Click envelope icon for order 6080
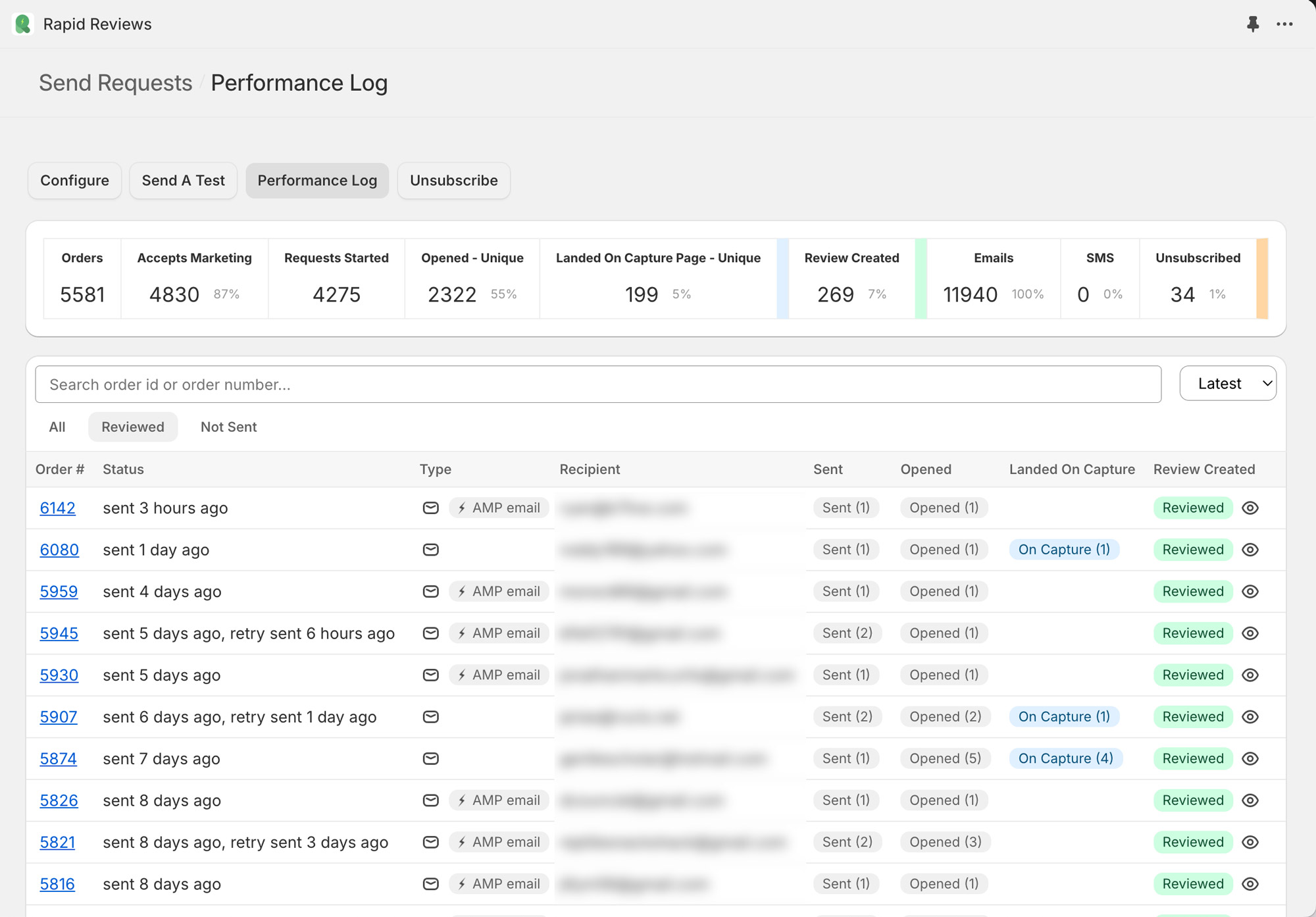The height and width of the screenshot is (917, 1316). 430,550
